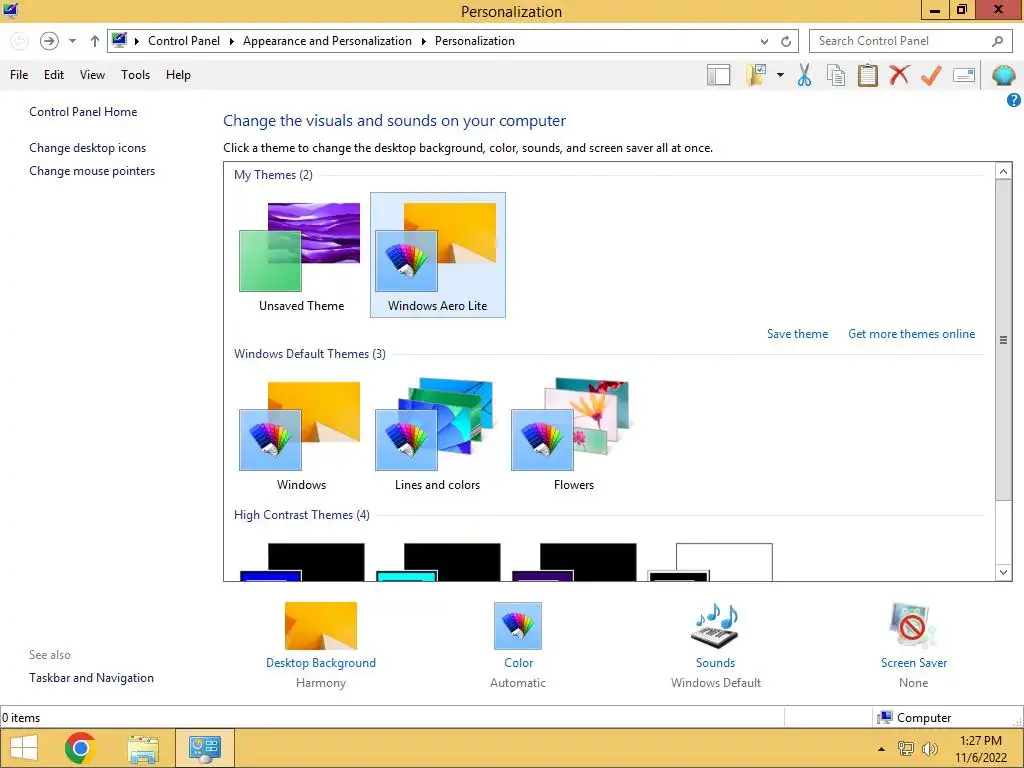This screenshot has width=1024, height=768.
Task: Open the File menu
Action: click(19, 75)
